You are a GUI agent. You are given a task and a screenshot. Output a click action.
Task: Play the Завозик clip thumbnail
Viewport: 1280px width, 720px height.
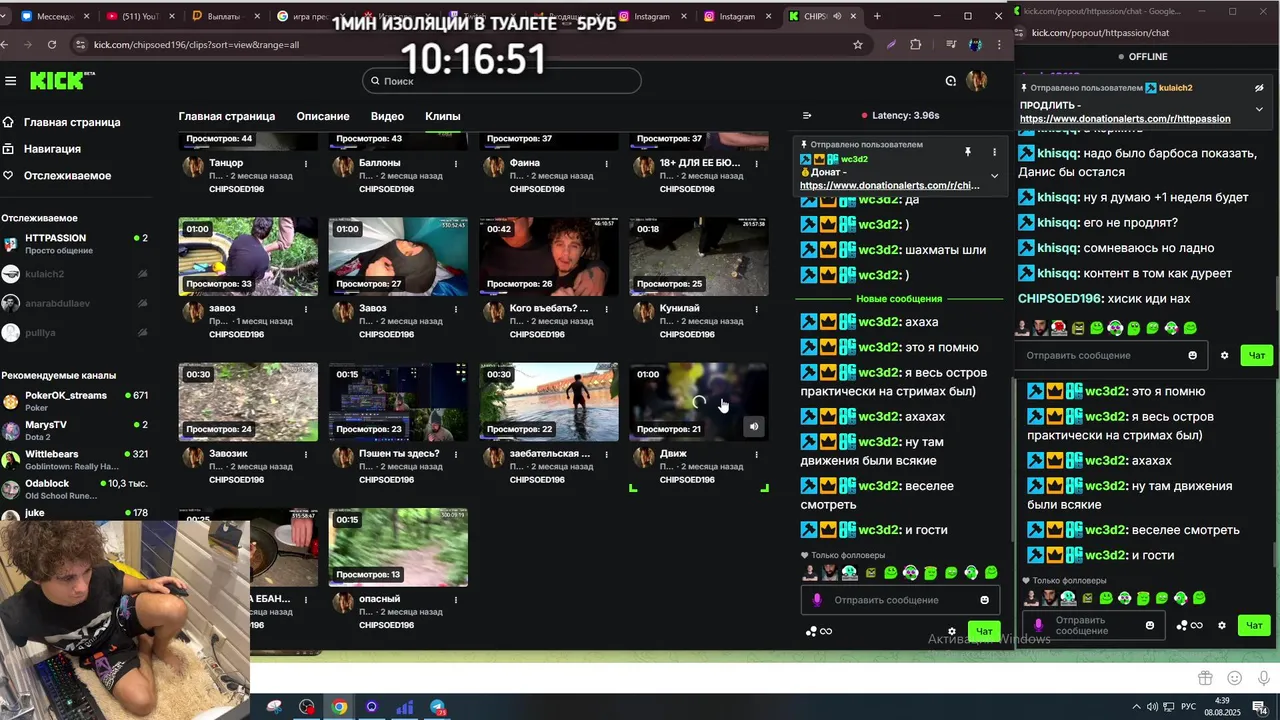[x=248, y=401]
